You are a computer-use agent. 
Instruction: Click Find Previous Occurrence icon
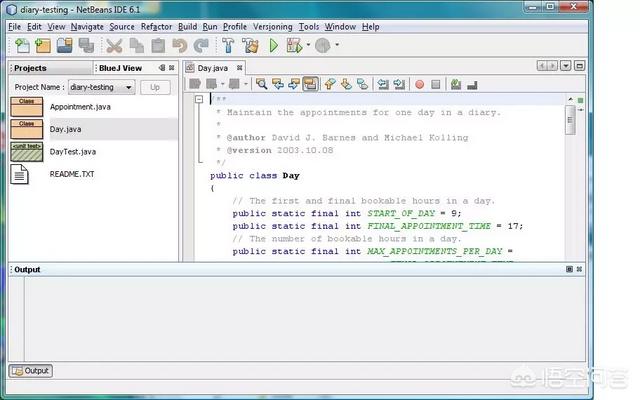click(278, 84)
